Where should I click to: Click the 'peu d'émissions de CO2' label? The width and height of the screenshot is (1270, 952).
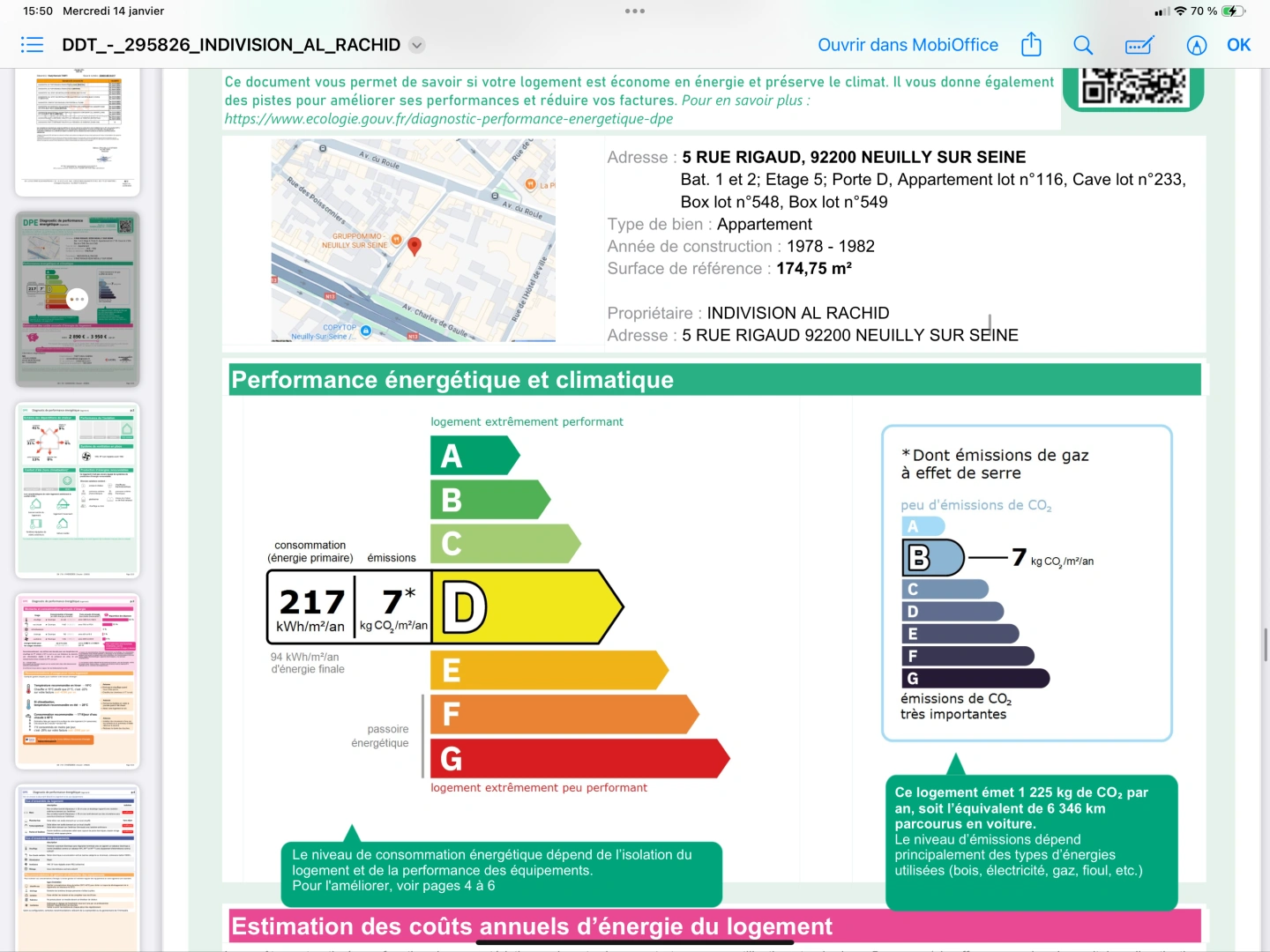(x=976, y=505)
